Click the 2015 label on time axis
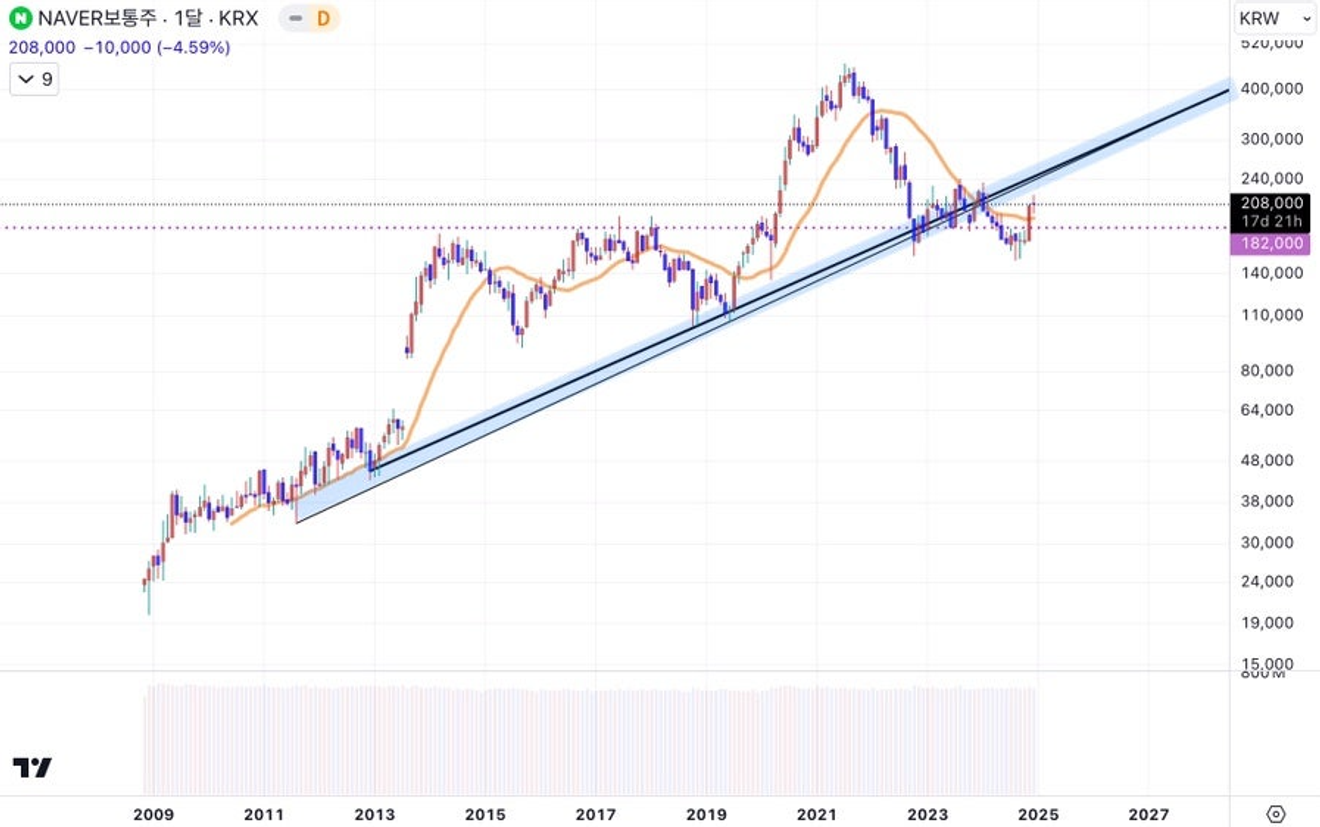This screenshot has height=827, width=1320. [x=485, y=815]
